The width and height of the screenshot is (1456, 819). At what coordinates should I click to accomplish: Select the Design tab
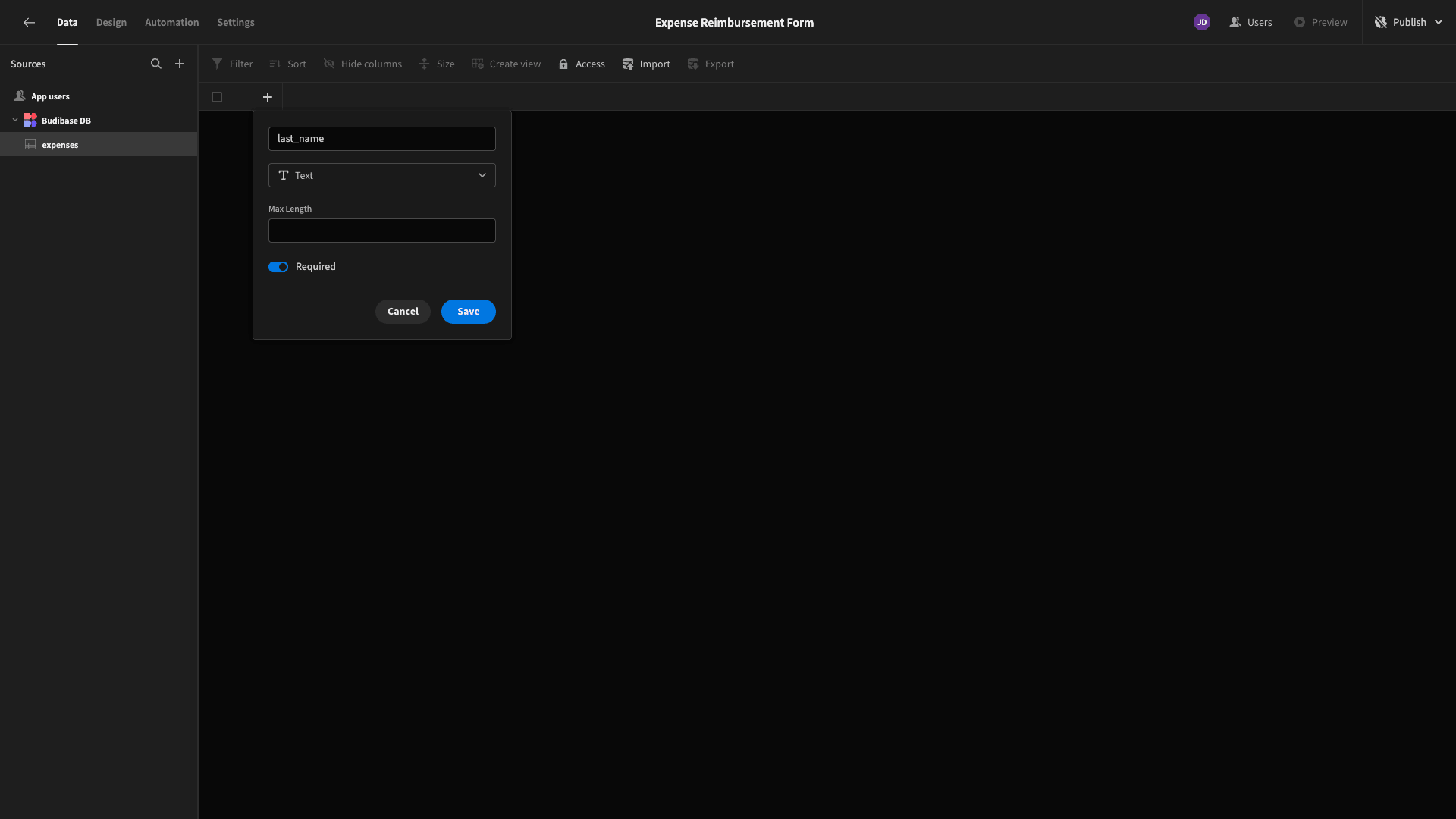111,22
